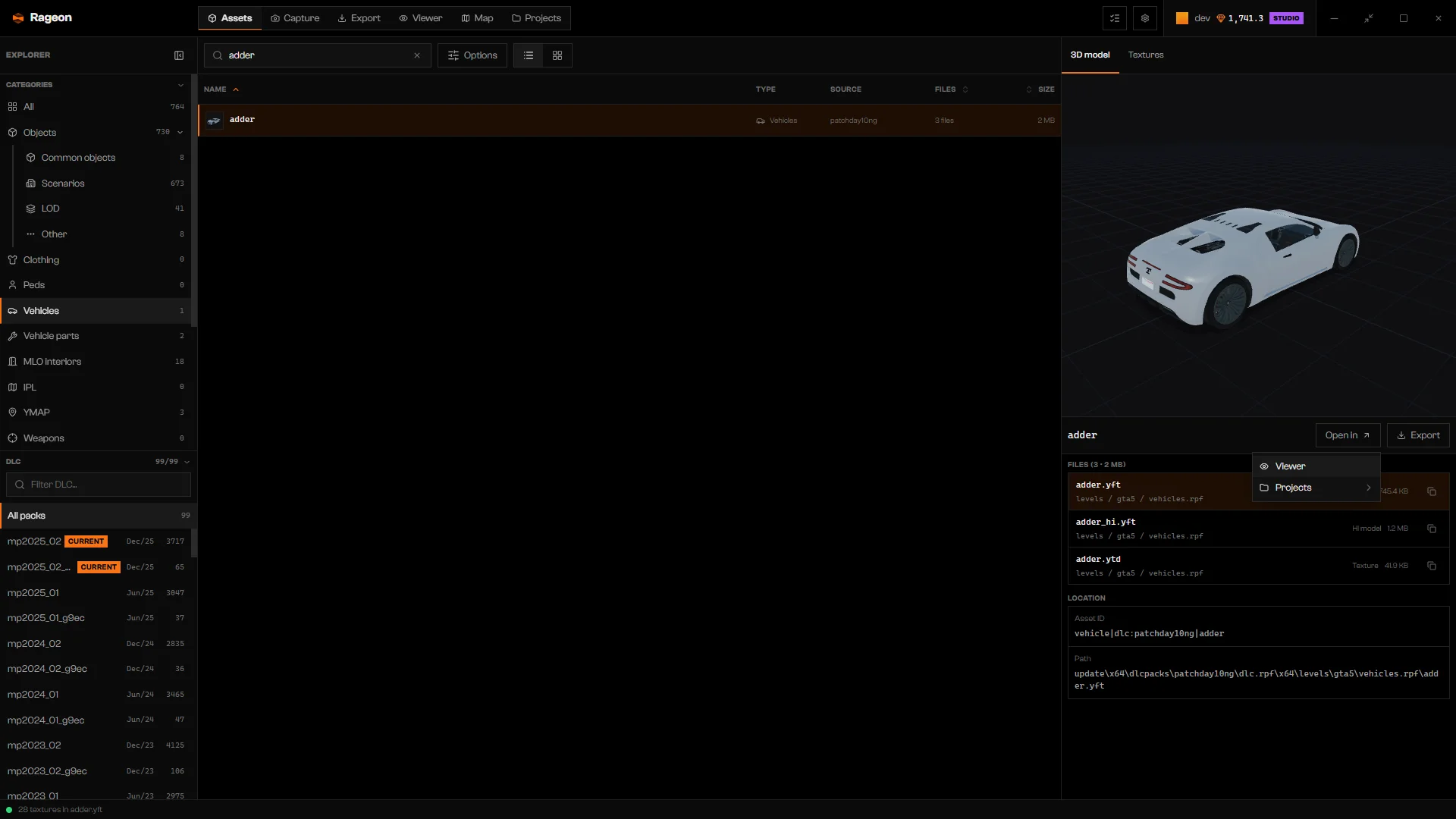1456x819 pixels.
Task: Copy path of adder.ytd file
Action: [1432, 566]
